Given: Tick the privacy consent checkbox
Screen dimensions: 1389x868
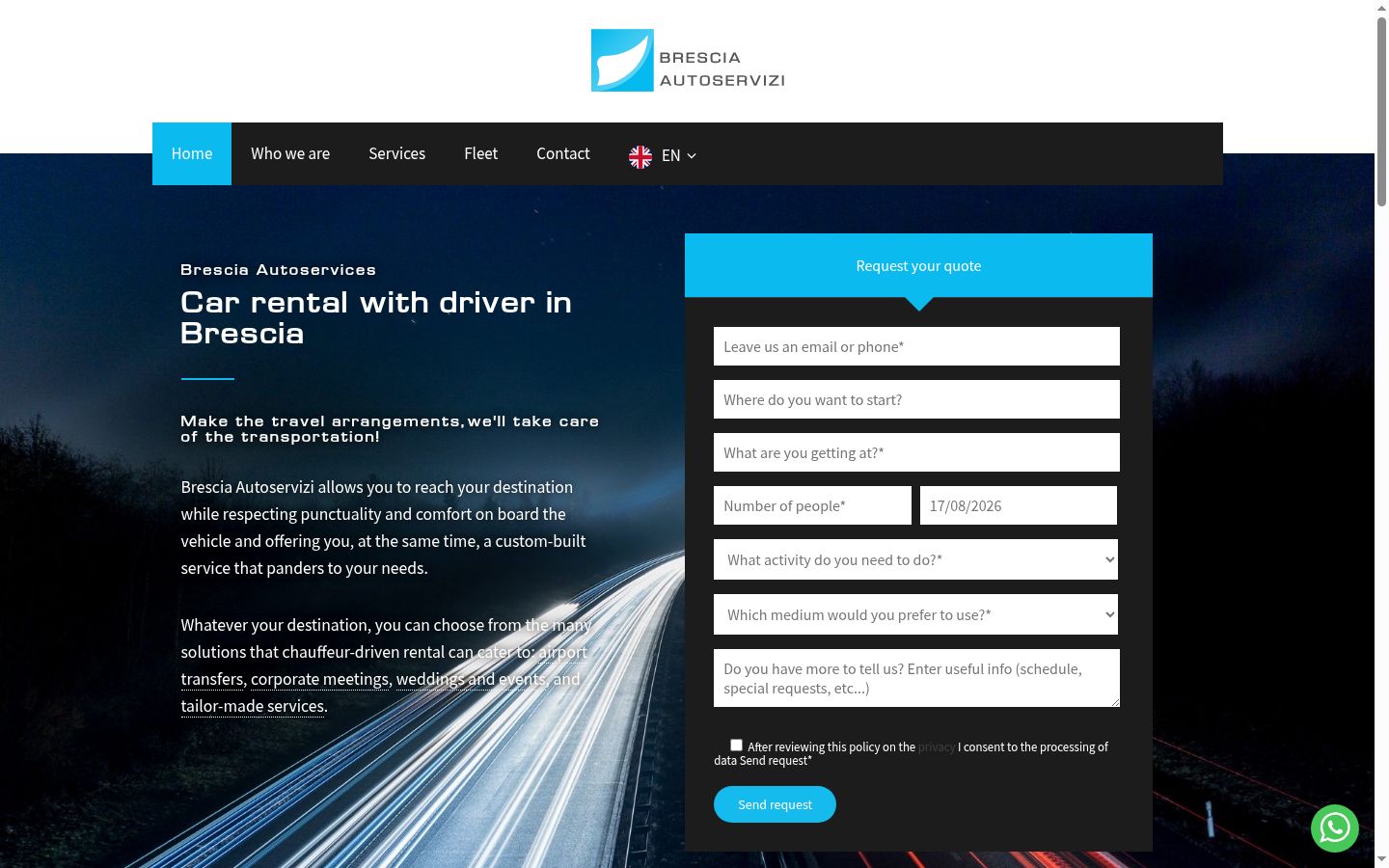Looking at the screenshot, I should pyautogui.click(x=736, y=746).
